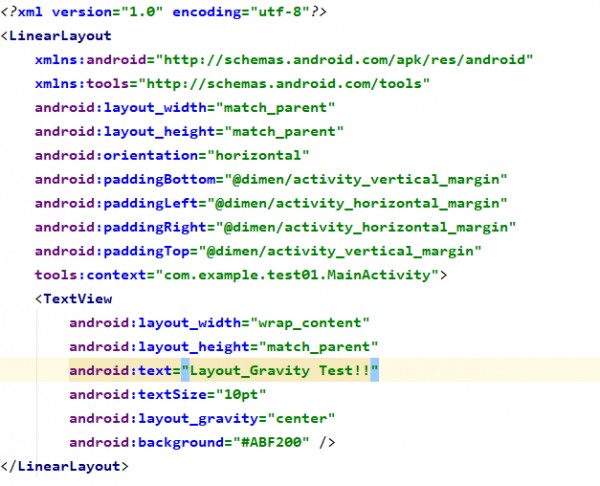
Task: Click the android:paddingTop attribute name
Action: 112,251
